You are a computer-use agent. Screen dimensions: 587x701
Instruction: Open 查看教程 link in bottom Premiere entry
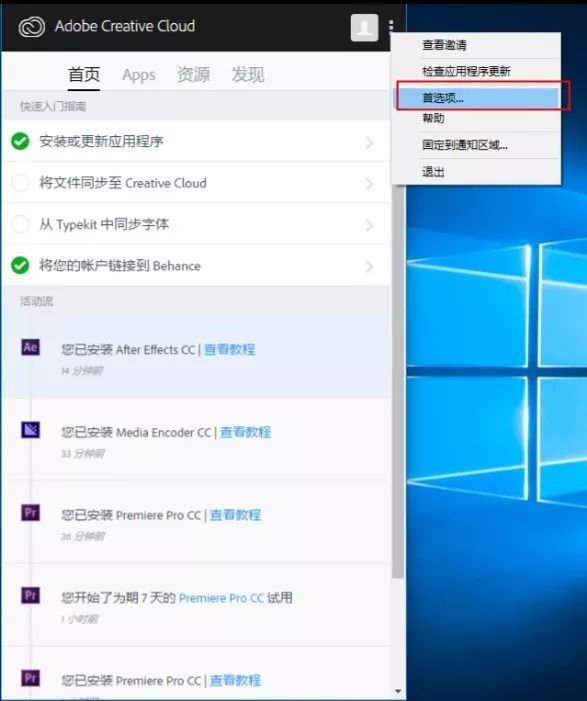(235, 680)
